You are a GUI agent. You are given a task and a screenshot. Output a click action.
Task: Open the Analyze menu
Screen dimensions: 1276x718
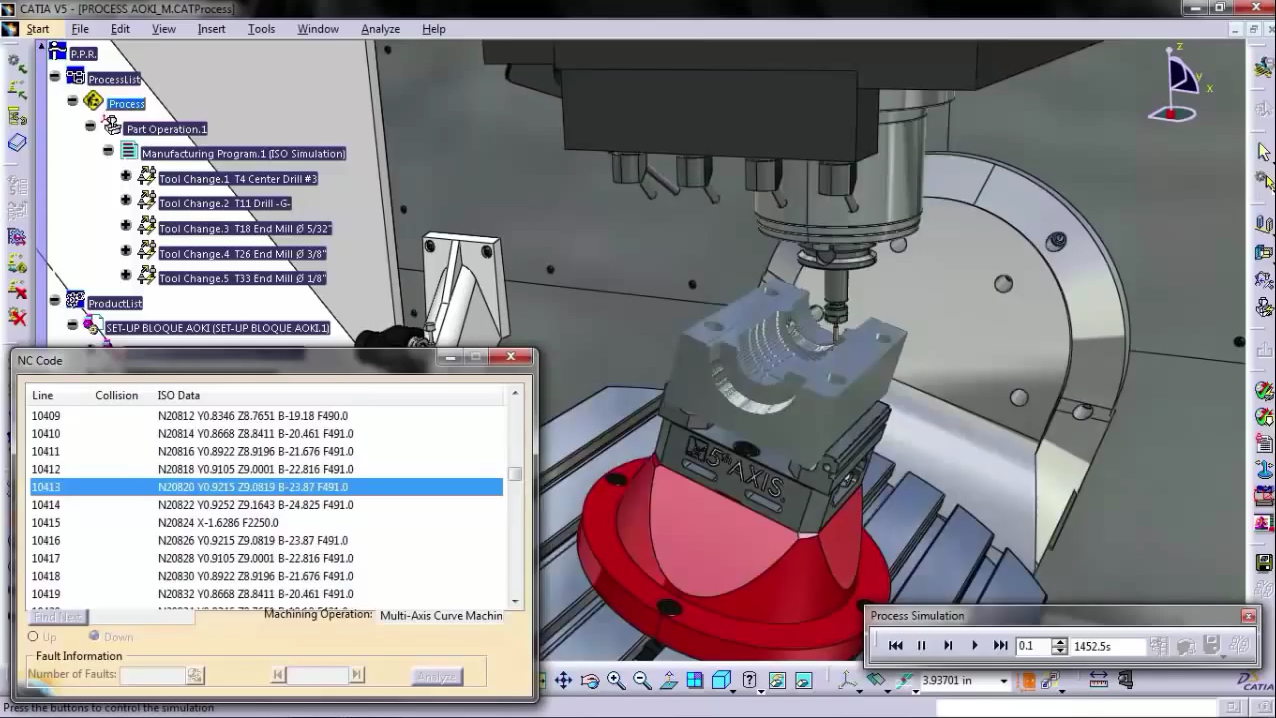click(x=380, y=29)
